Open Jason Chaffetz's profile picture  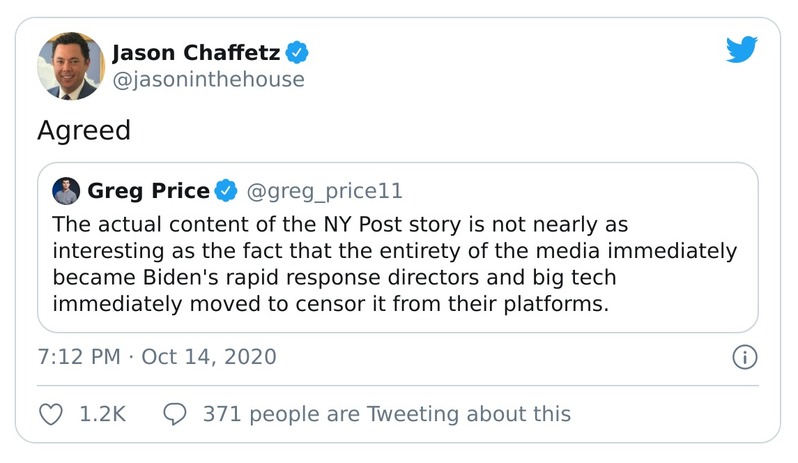[x=71, y=66]
